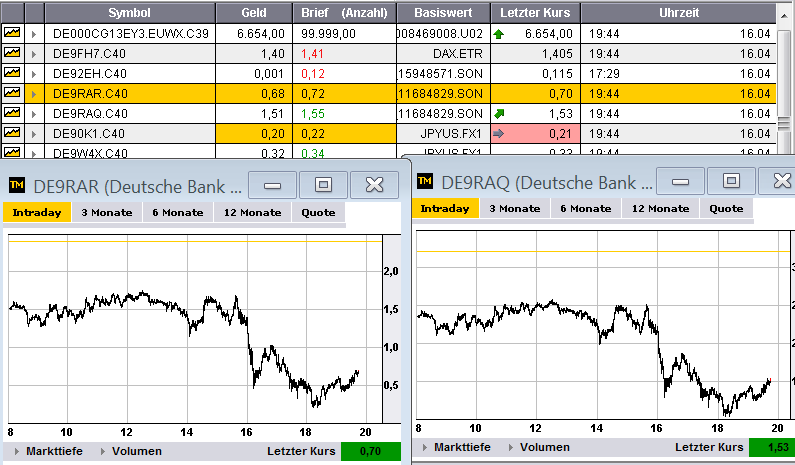Maximize the DE9RAR chart window
This screenshot has height=465, width=795.
(323, 185)
